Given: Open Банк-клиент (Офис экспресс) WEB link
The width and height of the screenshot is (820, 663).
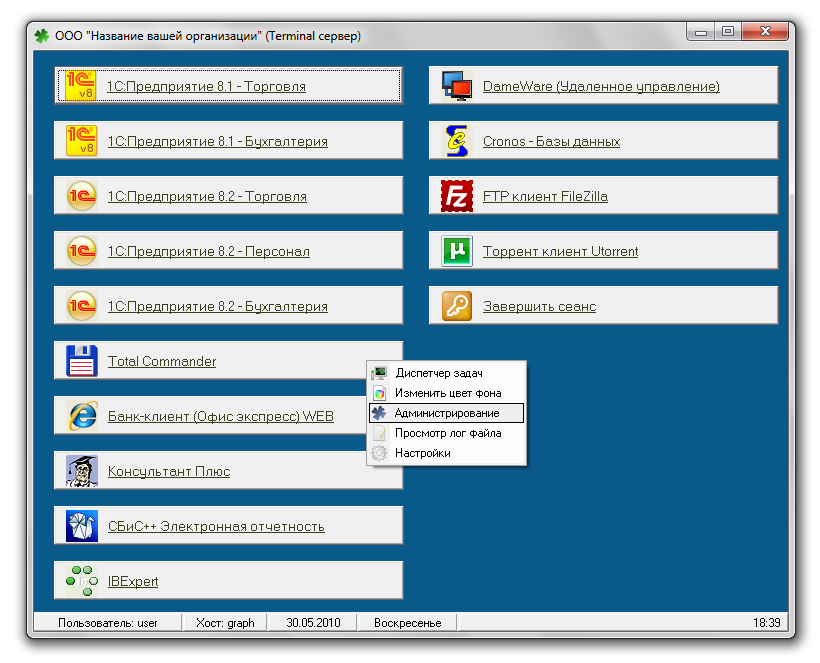Looking at the screenshot, I should coord(221,416).
